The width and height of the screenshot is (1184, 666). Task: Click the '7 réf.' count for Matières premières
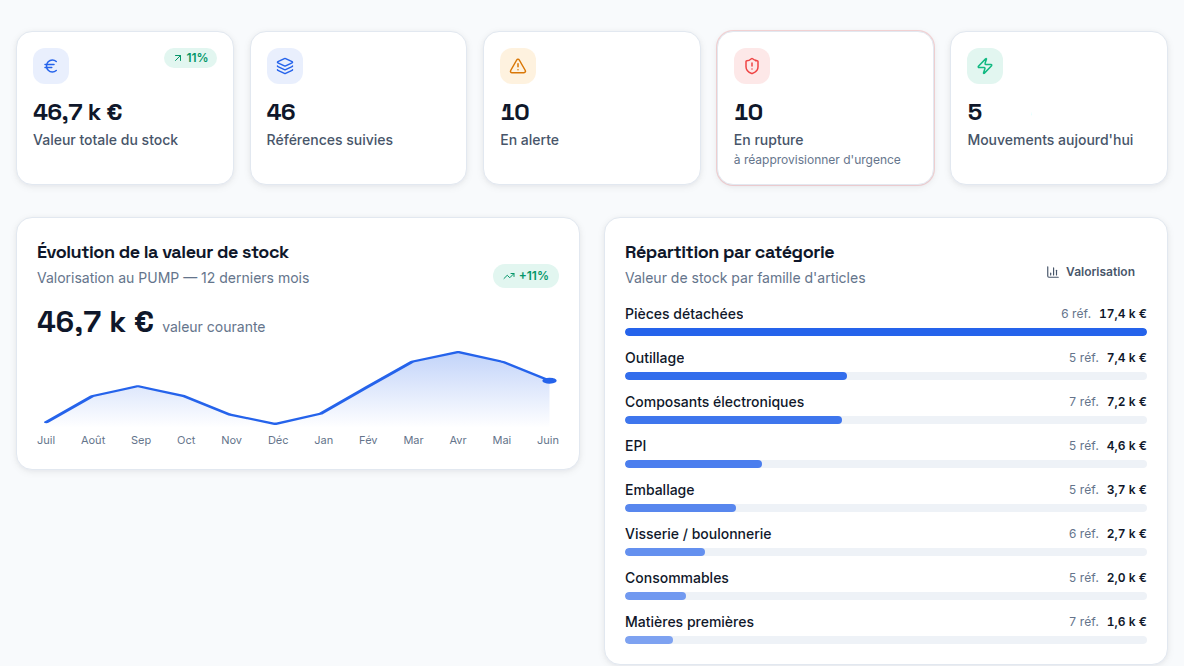tap(1084, 622)
